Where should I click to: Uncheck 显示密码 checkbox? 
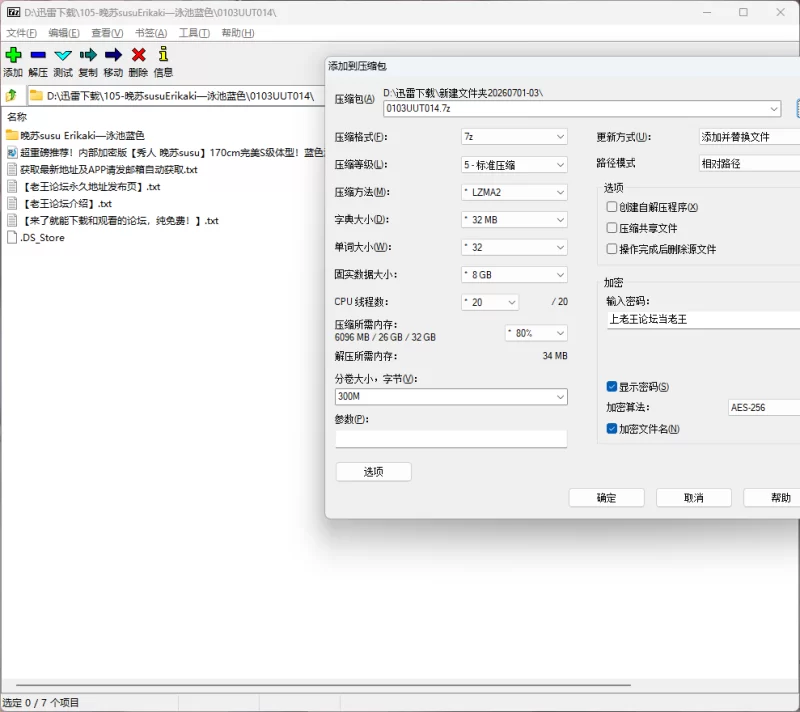pos(612,386)
